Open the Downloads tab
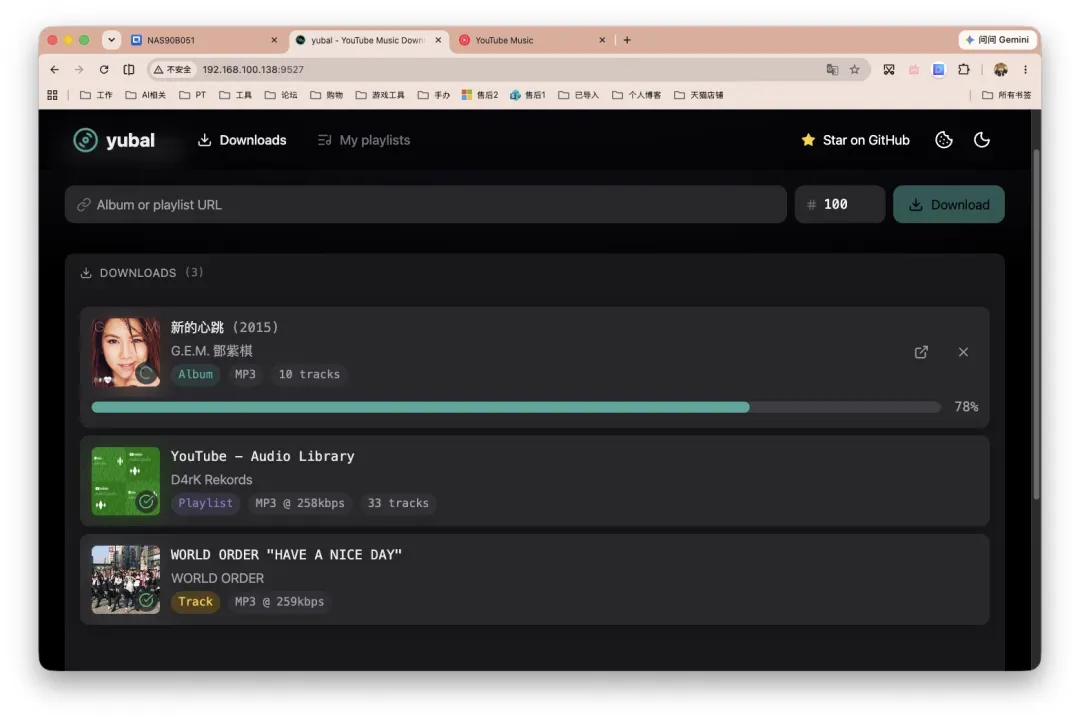 tap(242, 140)
